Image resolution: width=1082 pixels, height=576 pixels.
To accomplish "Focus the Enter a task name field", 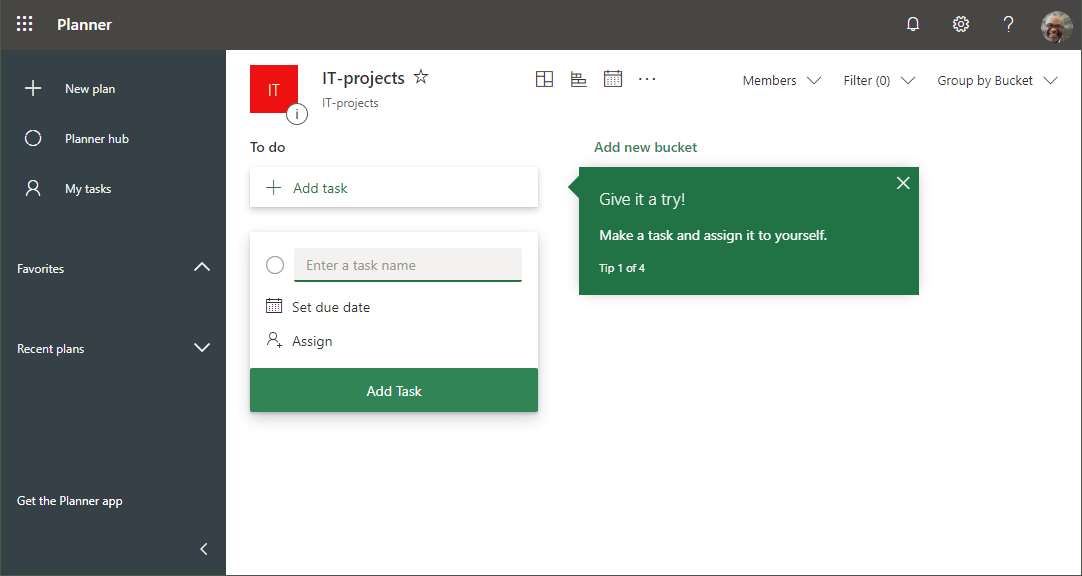I will (408, 265).
